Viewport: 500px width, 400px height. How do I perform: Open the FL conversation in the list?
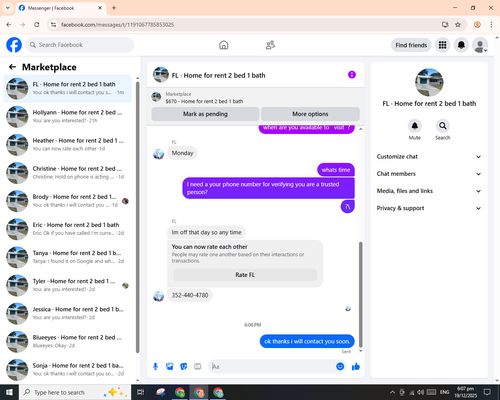tap(67, 88)
